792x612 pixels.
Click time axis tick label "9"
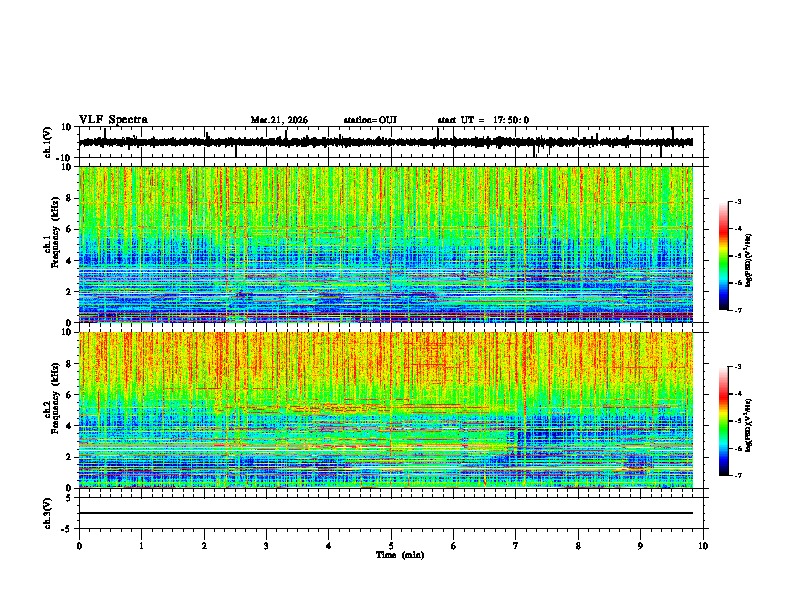[640, 546]
